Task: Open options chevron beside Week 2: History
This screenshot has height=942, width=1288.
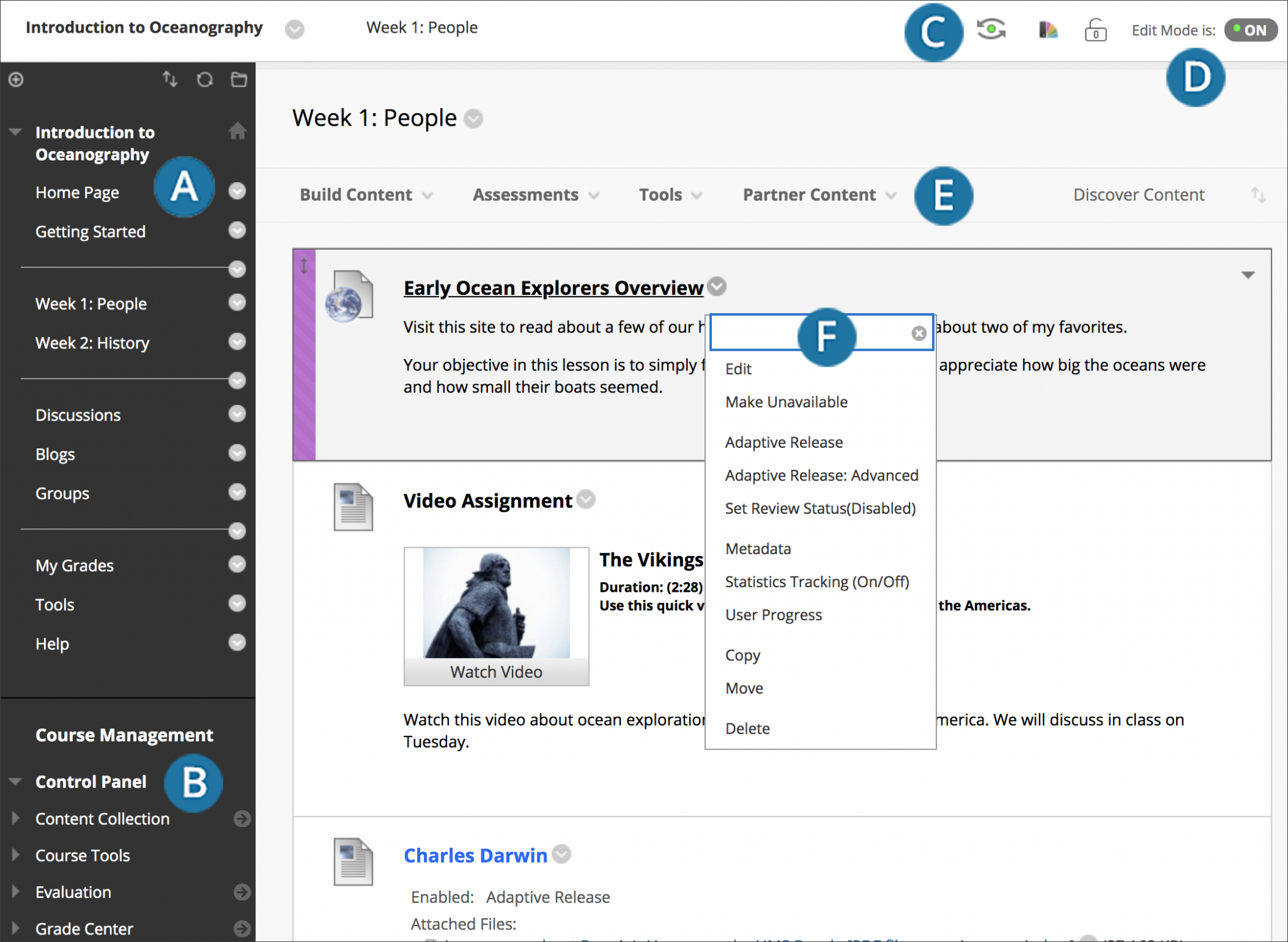Action: 237,341
